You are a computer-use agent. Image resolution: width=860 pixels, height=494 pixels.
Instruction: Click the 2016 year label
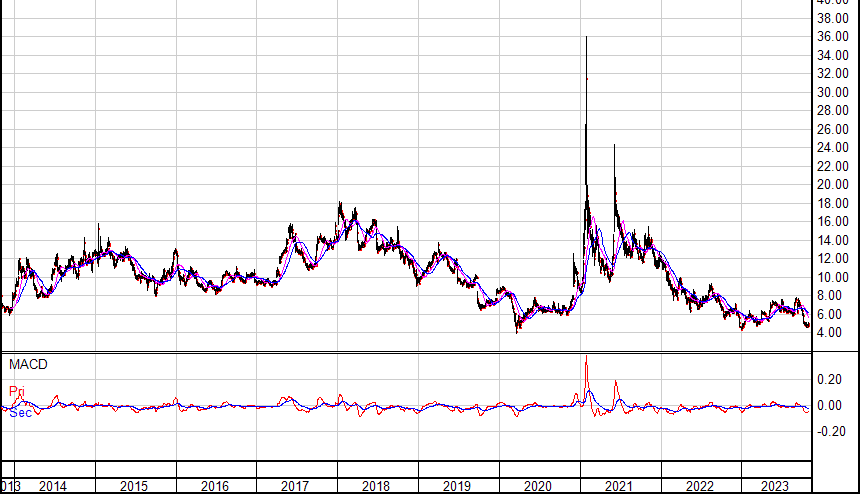(x=214, y=486)
